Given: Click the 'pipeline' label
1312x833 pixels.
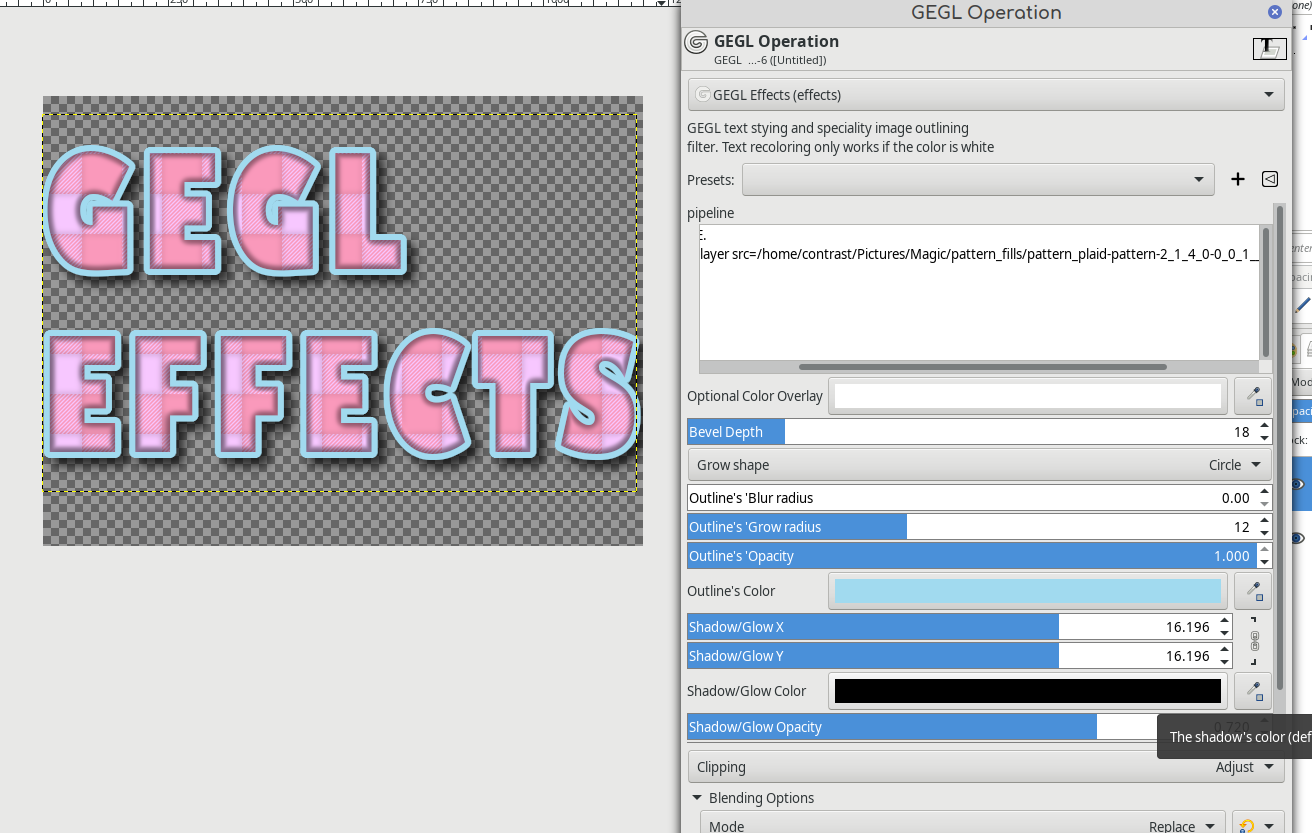Looking at the screenshot, I should point(711,213).
